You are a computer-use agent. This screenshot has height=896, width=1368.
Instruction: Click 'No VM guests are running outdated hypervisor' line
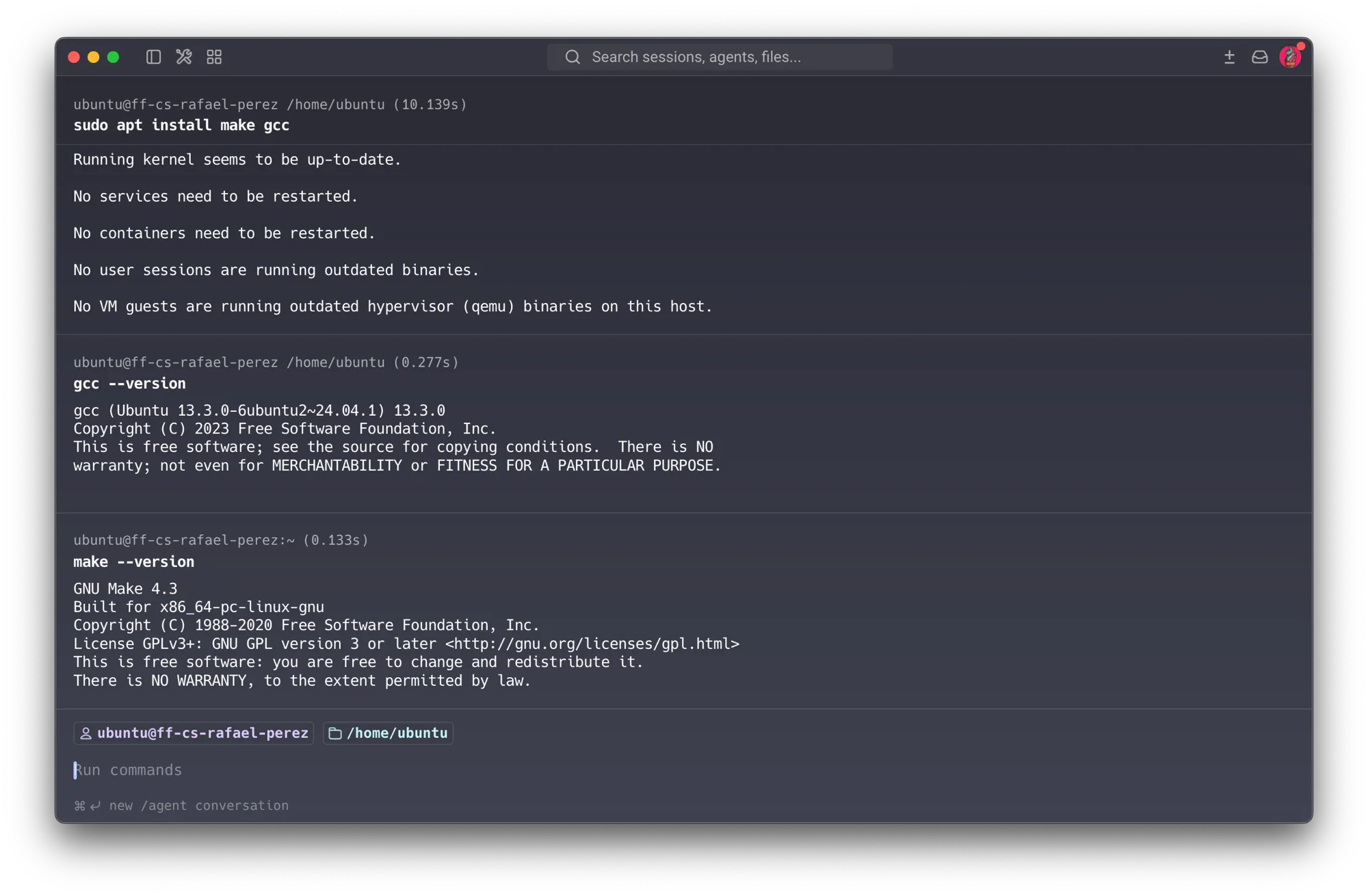coord(393,306)
